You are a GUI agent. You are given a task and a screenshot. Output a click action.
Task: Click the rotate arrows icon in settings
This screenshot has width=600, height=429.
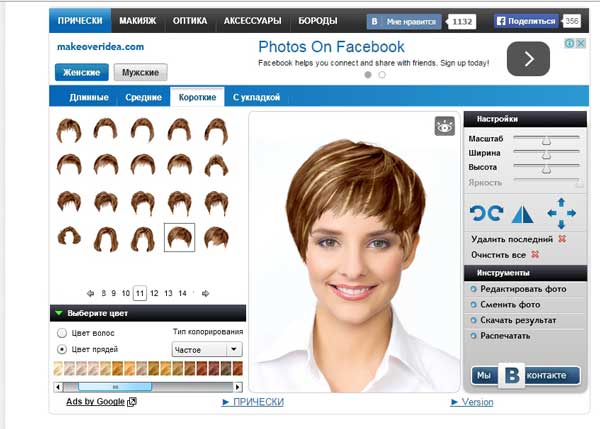[x=485, y=213]
